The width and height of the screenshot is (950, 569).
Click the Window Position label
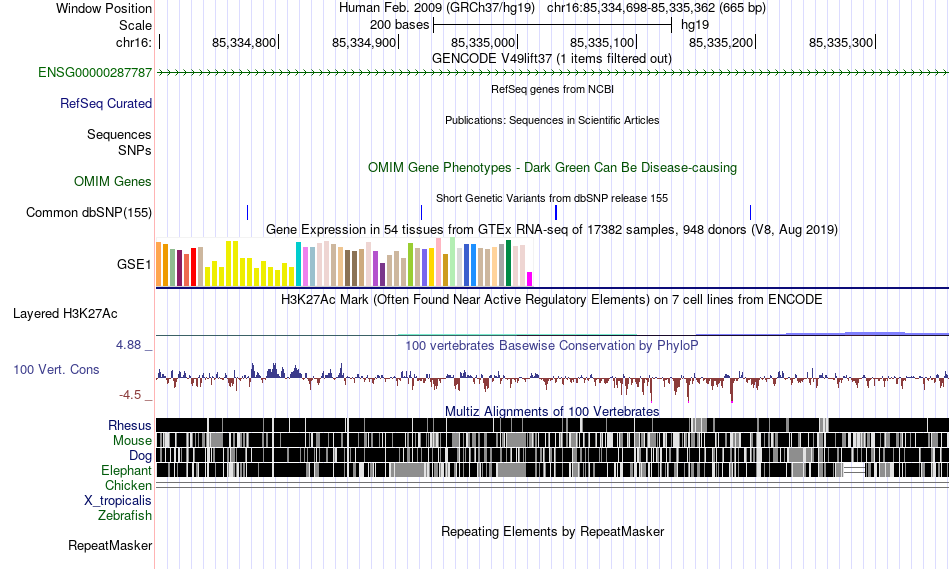pyautogui.click(x=104, y=8)
